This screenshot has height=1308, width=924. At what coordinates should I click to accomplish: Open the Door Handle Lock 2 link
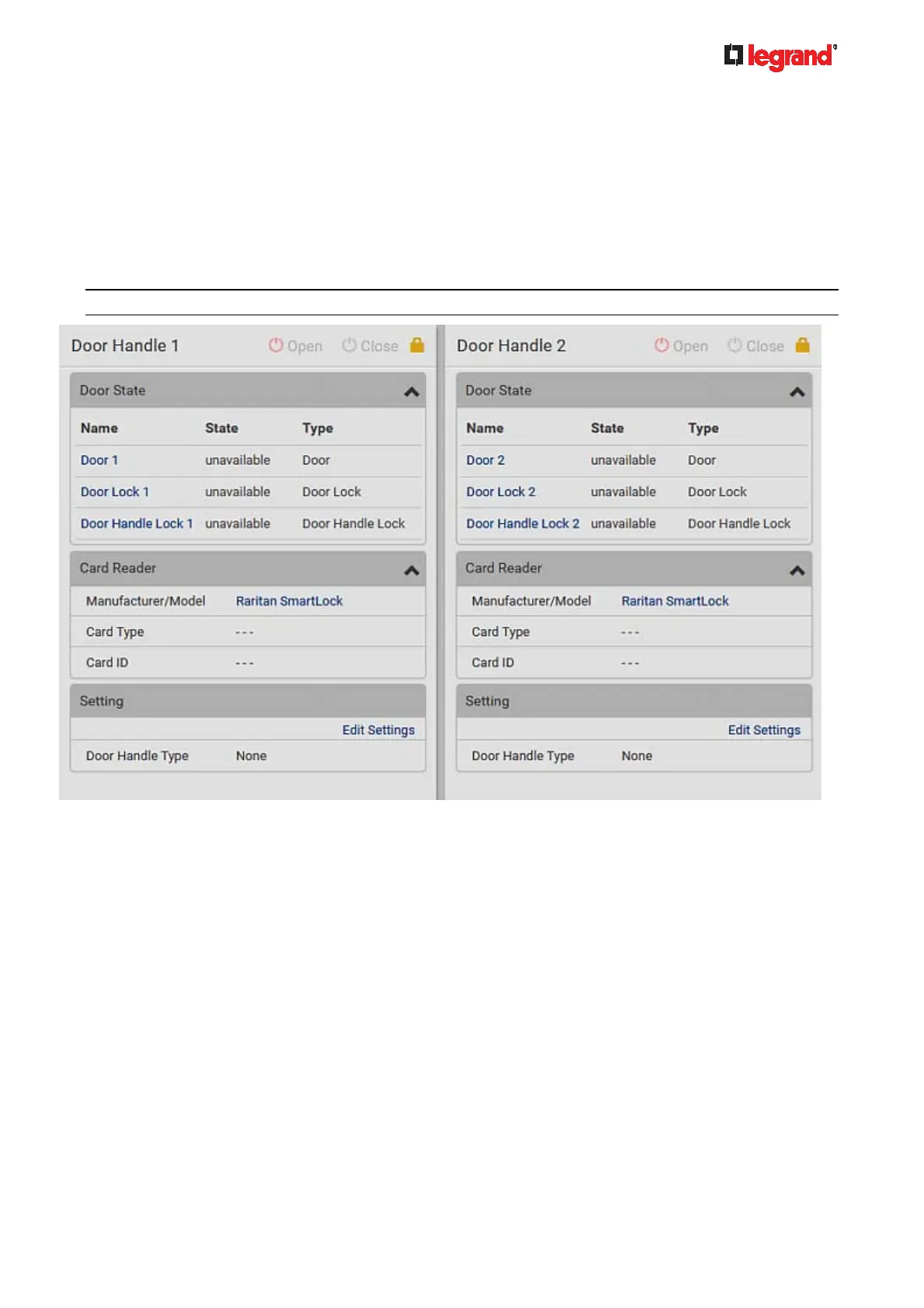point(523,524)
